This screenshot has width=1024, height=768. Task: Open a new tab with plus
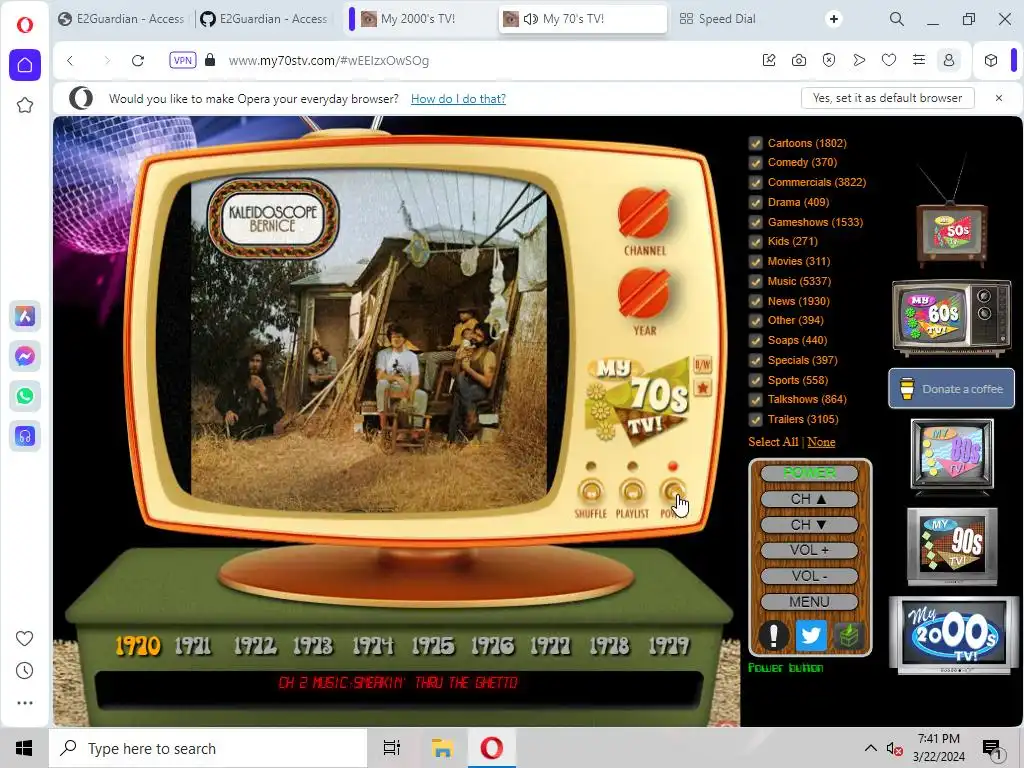tap(833, 19)
